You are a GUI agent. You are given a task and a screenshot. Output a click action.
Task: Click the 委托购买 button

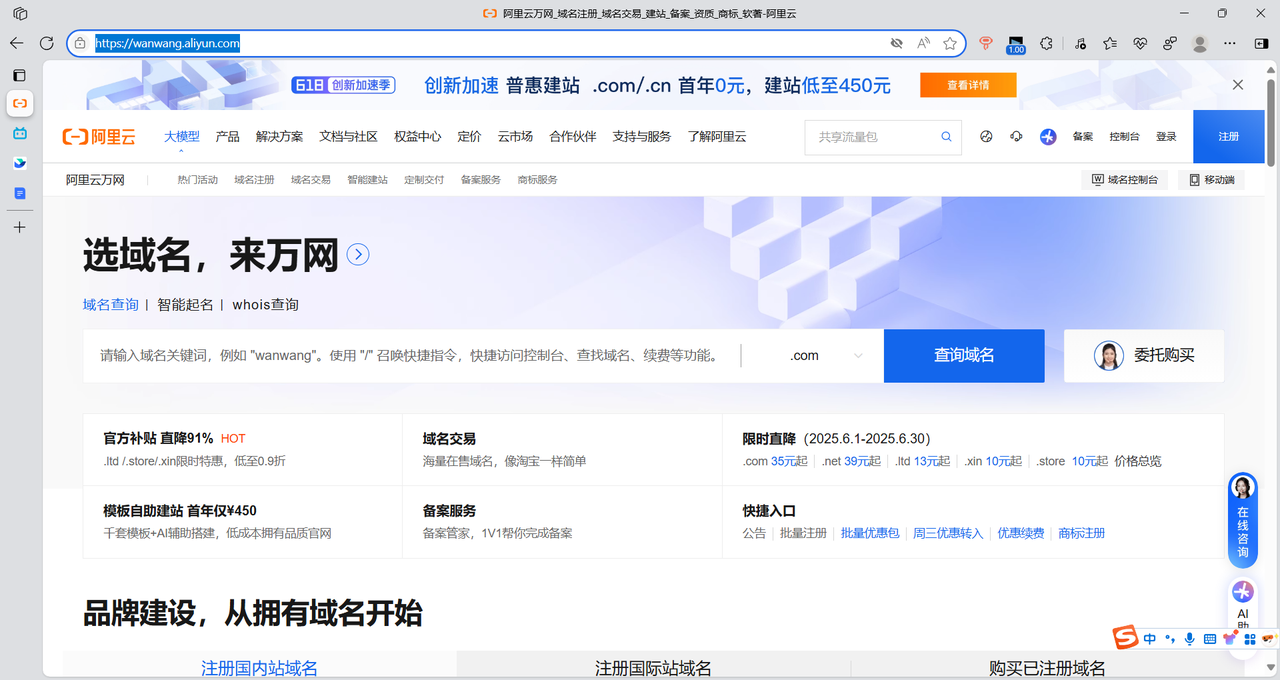1144,356
